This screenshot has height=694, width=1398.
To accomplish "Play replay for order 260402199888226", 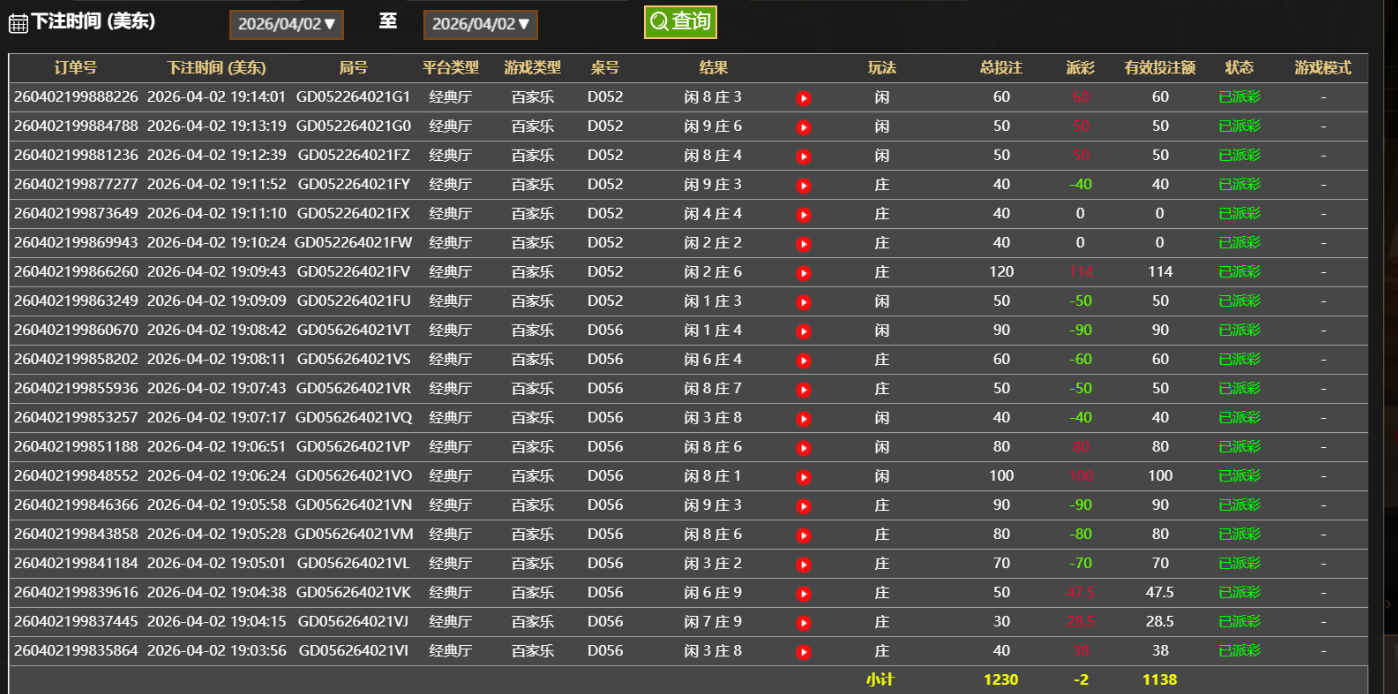I will point(803,98).
